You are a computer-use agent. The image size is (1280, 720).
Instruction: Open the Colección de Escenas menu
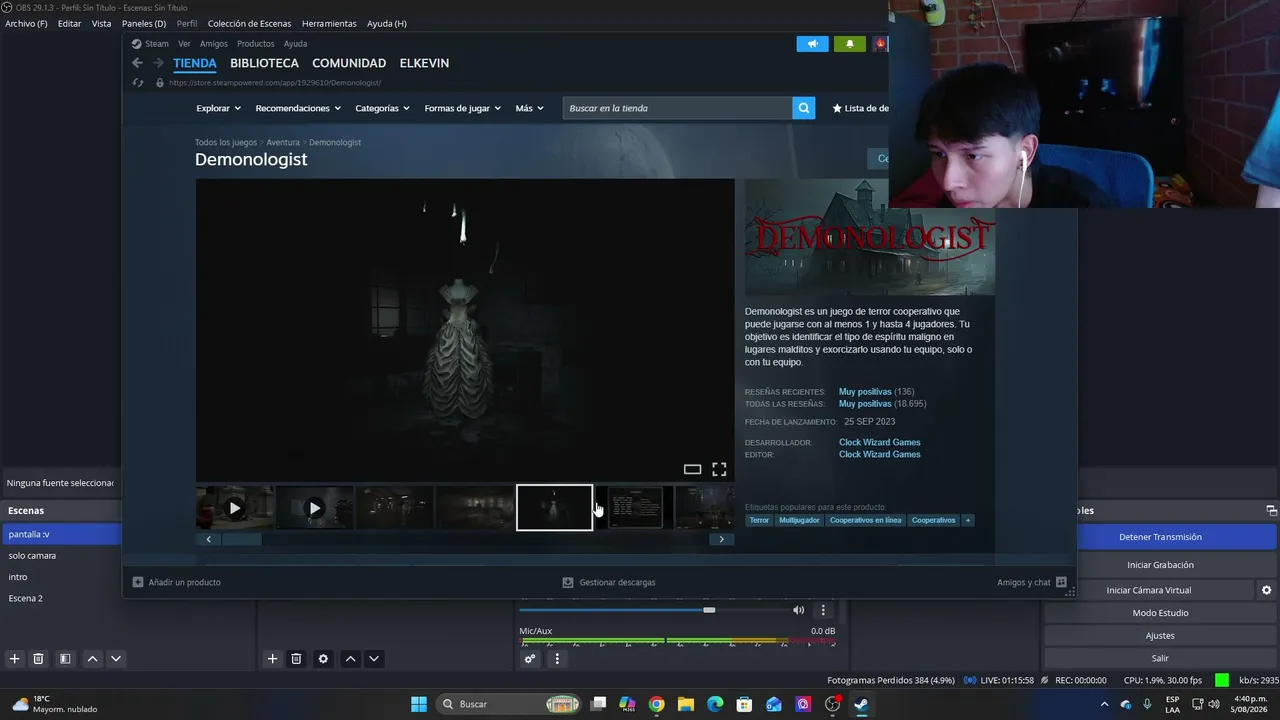[250, 23]
